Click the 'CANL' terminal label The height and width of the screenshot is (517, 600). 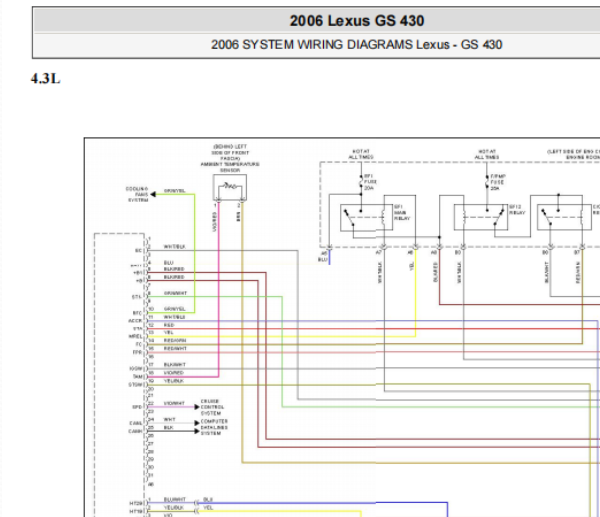136,423
